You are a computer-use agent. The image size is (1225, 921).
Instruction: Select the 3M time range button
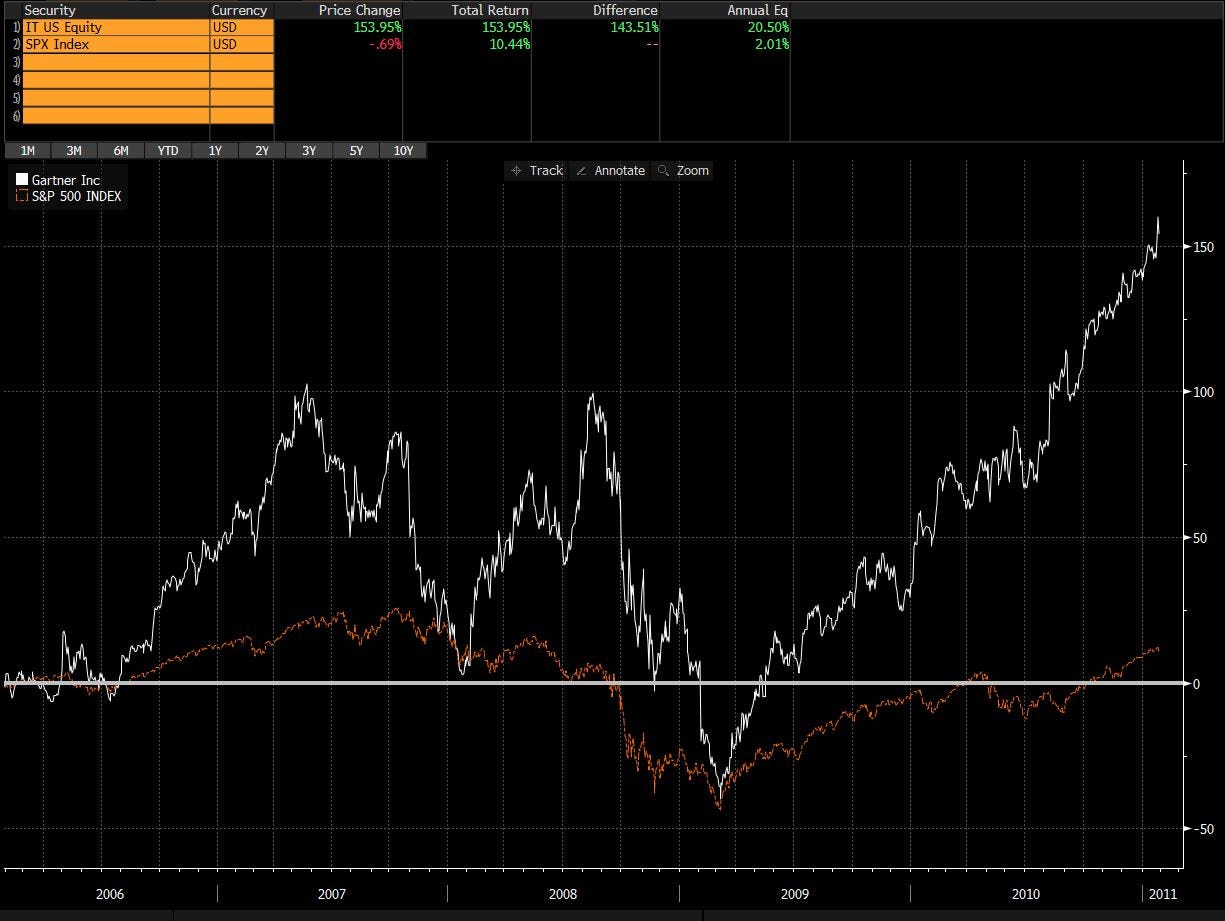coord(74,151)
